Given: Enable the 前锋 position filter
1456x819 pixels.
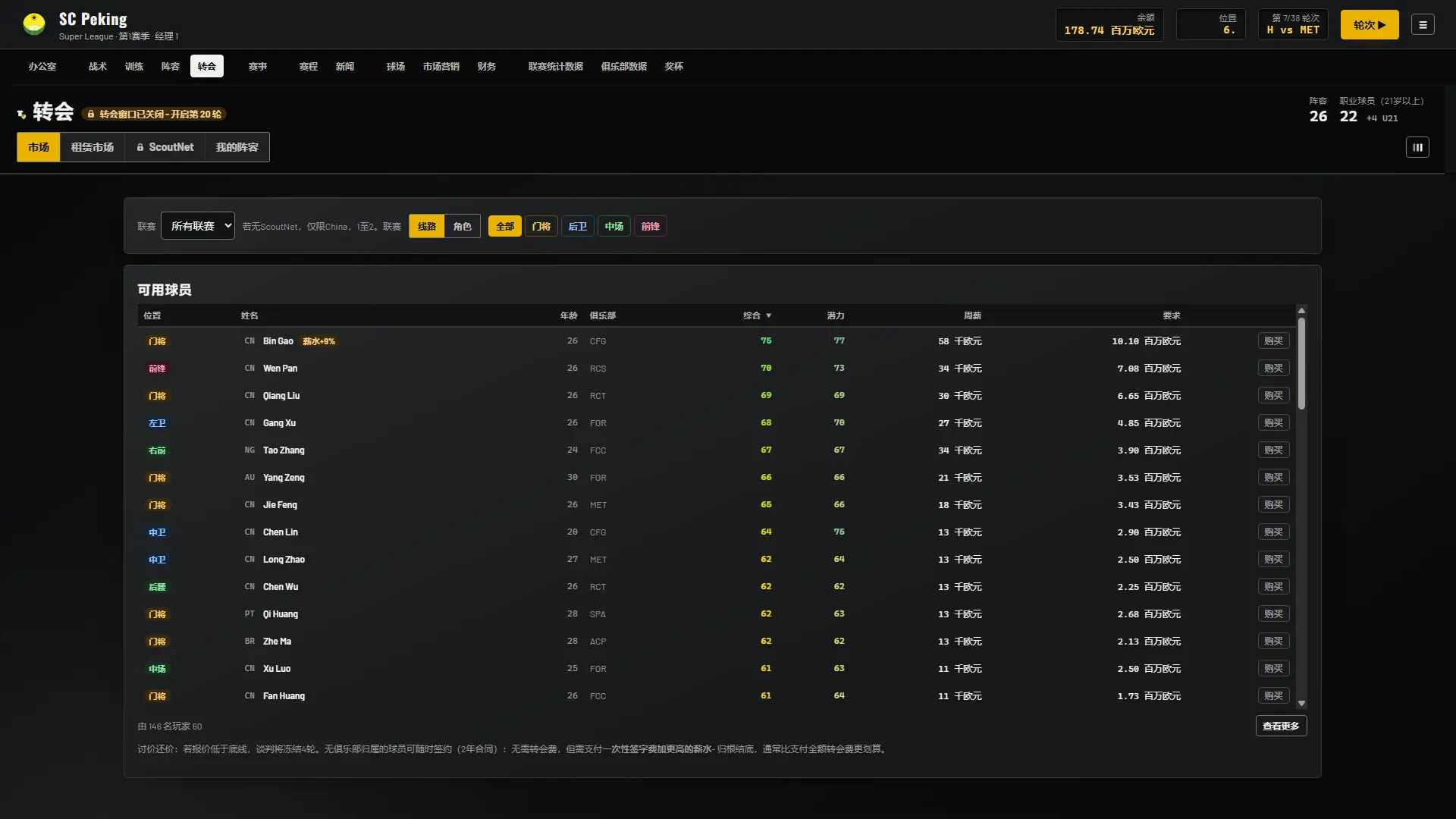Looking at the screenshot, I should coord(651,226).
